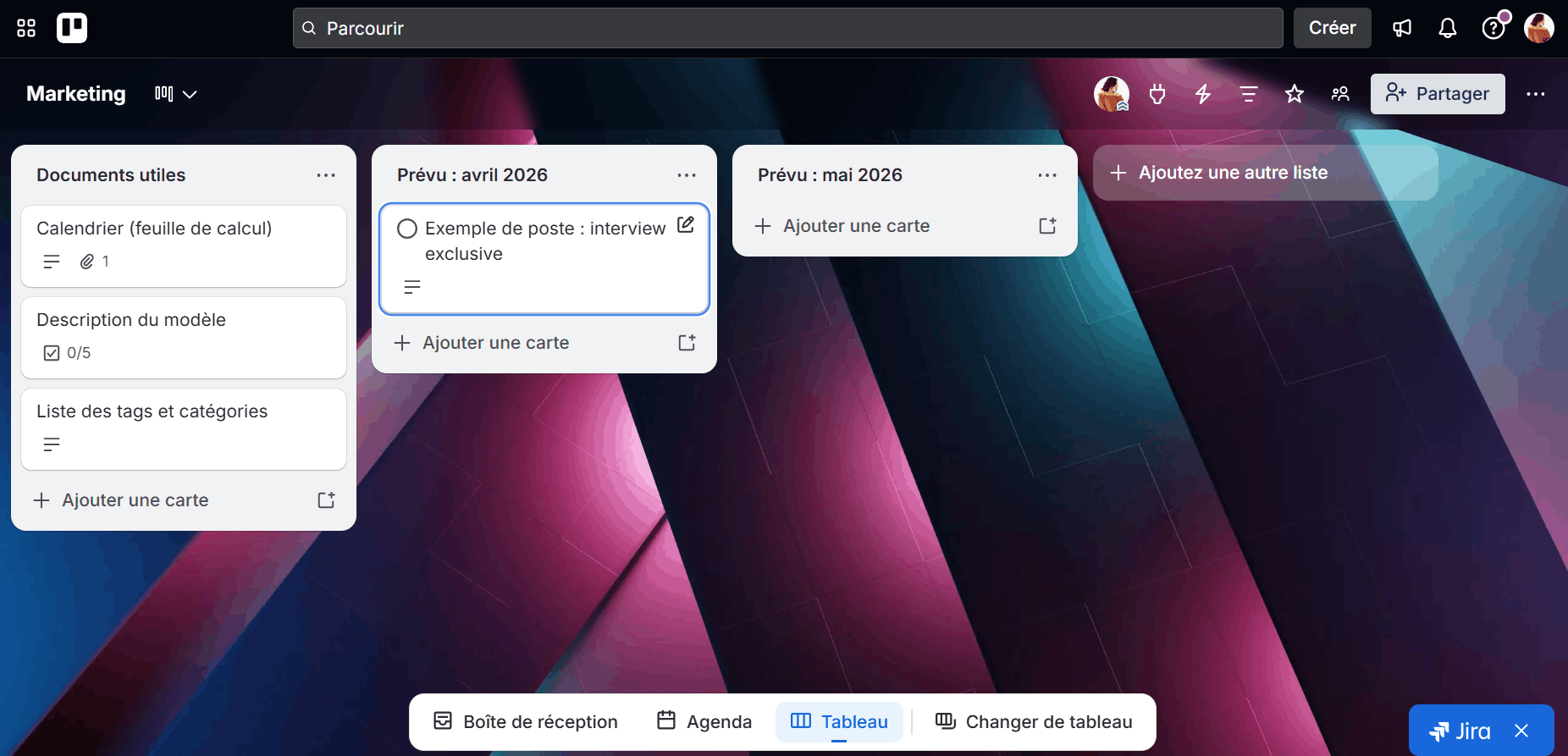Click Changer de tableau

[1034, 722]
